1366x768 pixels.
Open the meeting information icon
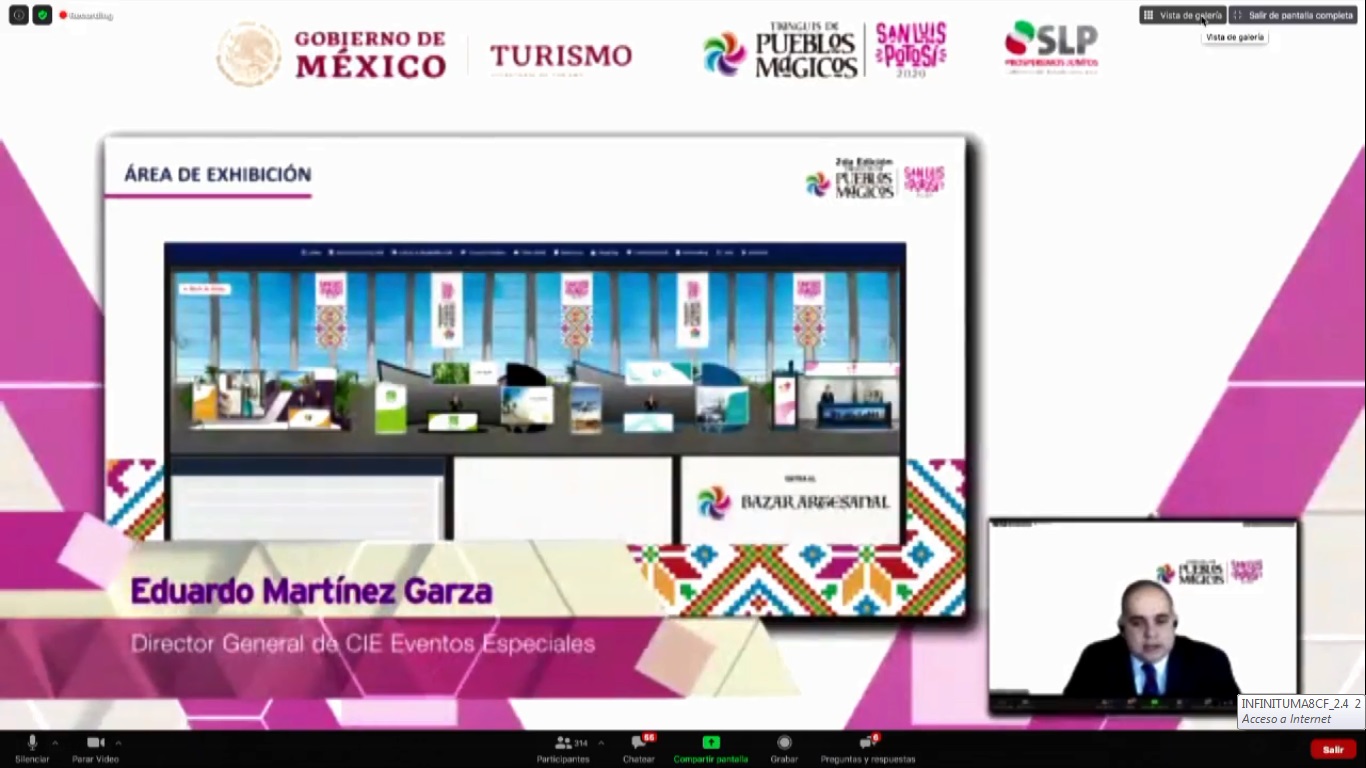tap(18, 15)
